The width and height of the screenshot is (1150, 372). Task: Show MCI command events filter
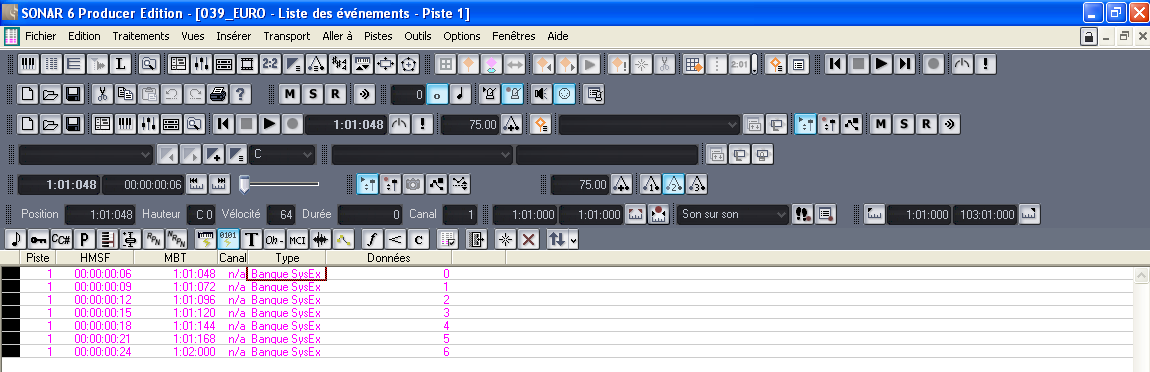tap(297, 239)
